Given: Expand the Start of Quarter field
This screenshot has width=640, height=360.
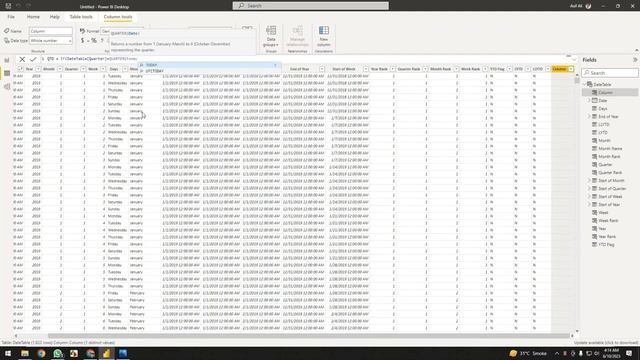Looking at the screenshot, I should click(589, 189).
